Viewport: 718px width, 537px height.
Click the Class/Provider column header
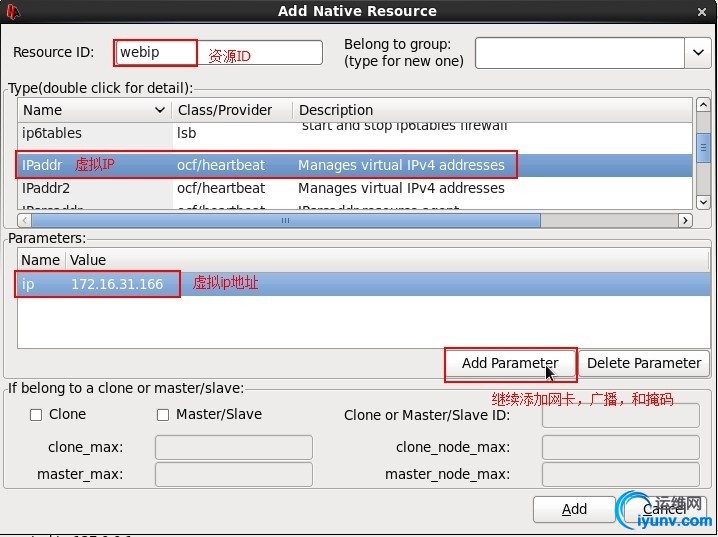232,110
